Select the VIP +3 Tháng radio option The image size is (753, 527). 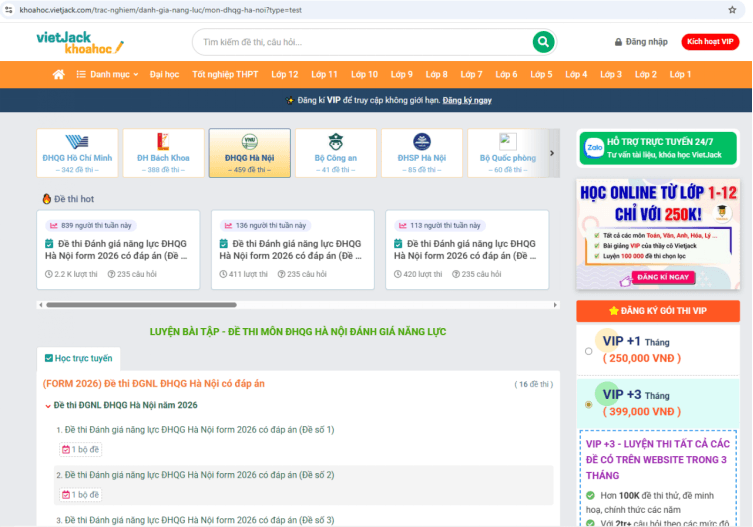click(x=589, y=404)
